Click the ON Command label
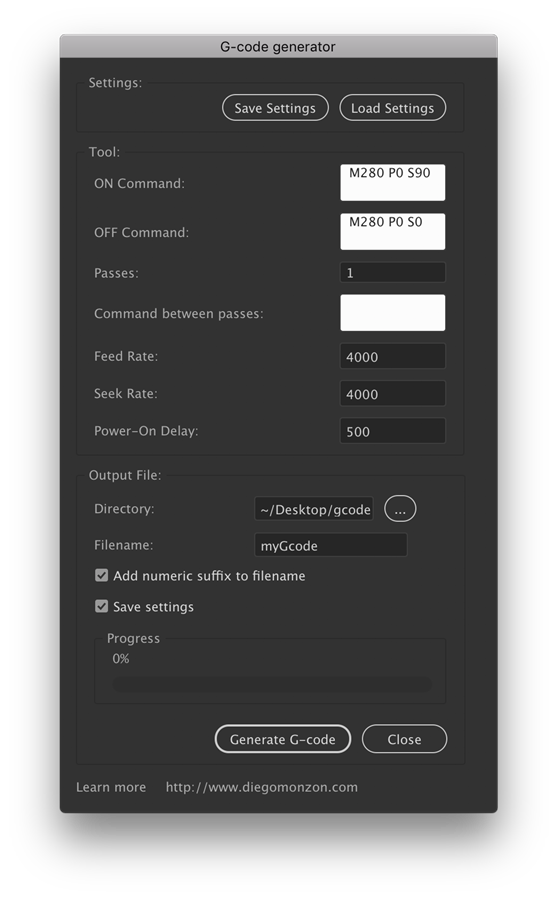This screenshot has width=557, height=898. pyautogui.click(x=139, y=183)
